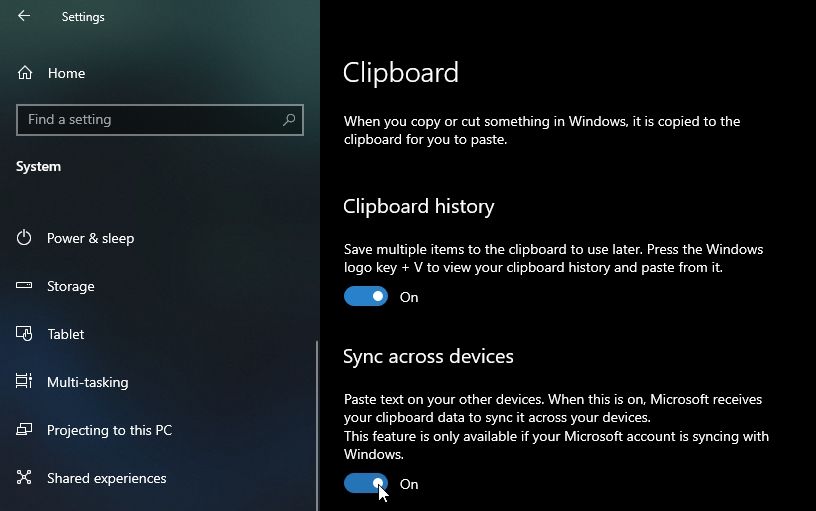816x511 pixels.
Task: Go to Settings Home
Action: pos(66,73)
